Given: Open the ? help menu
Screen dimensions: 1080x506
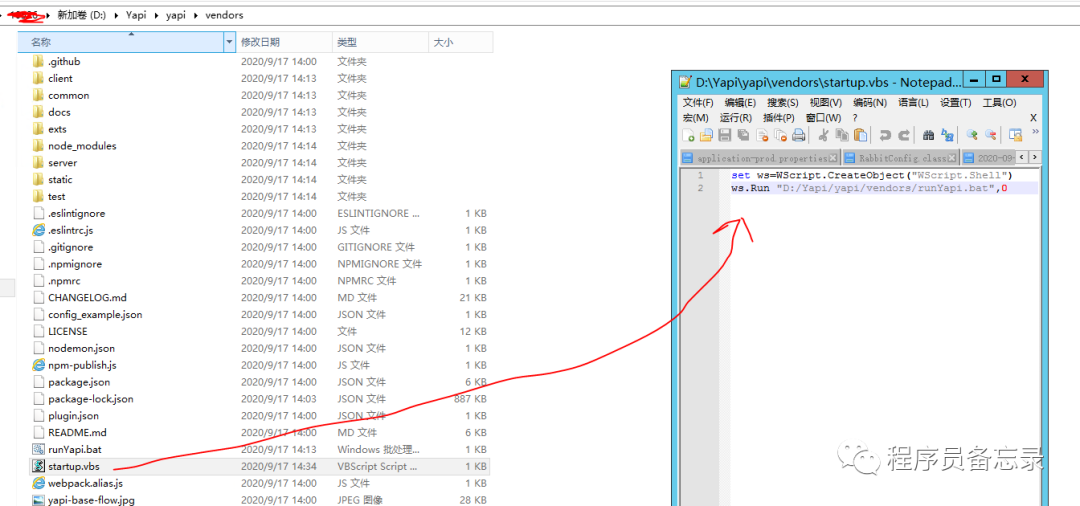Looking at the screenshot, I should [855, 118].
